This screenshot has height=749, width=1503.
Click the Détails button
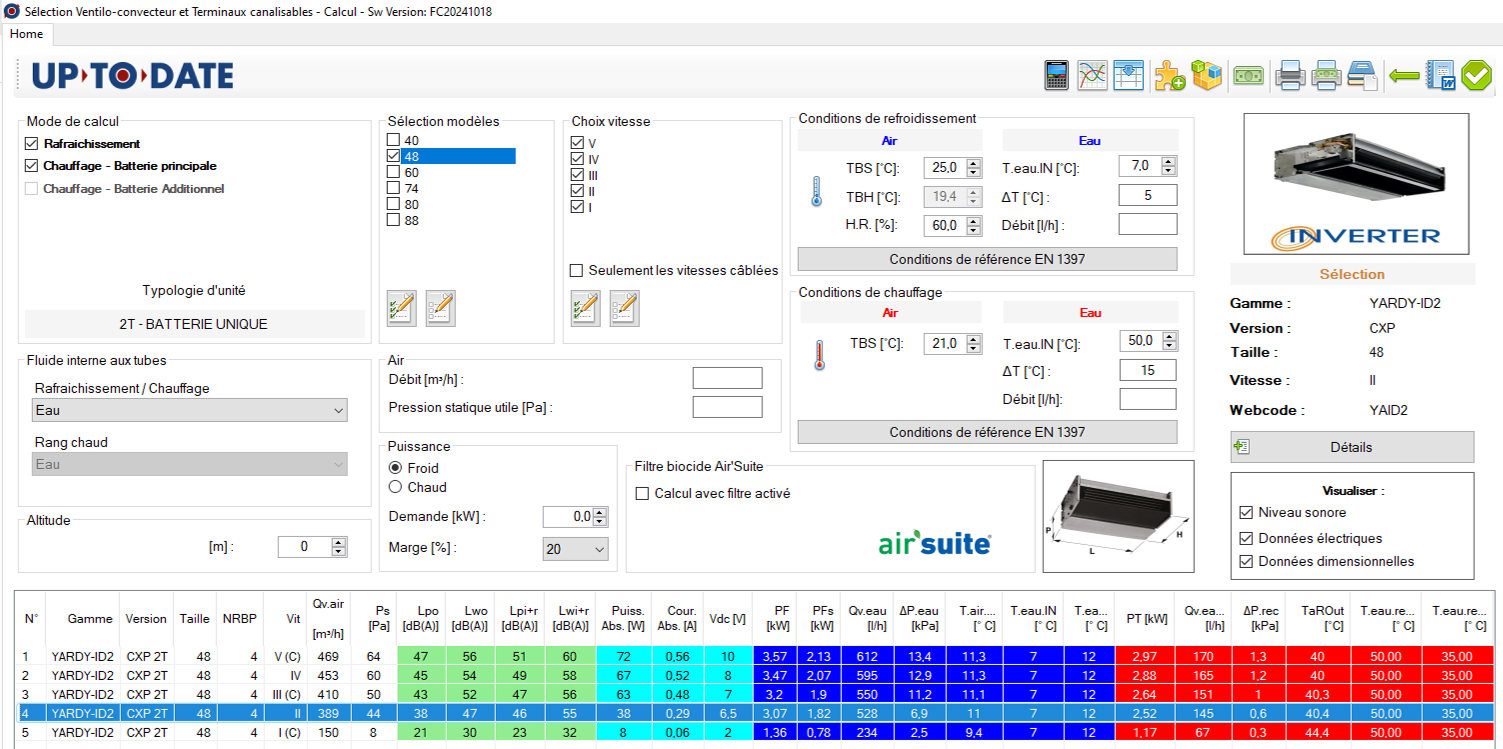click(x=1351, y=447)
